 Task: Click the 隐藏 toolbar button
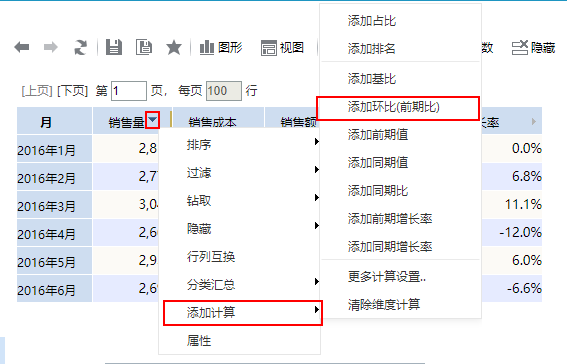pyautogui.click(x=533, y=47)
